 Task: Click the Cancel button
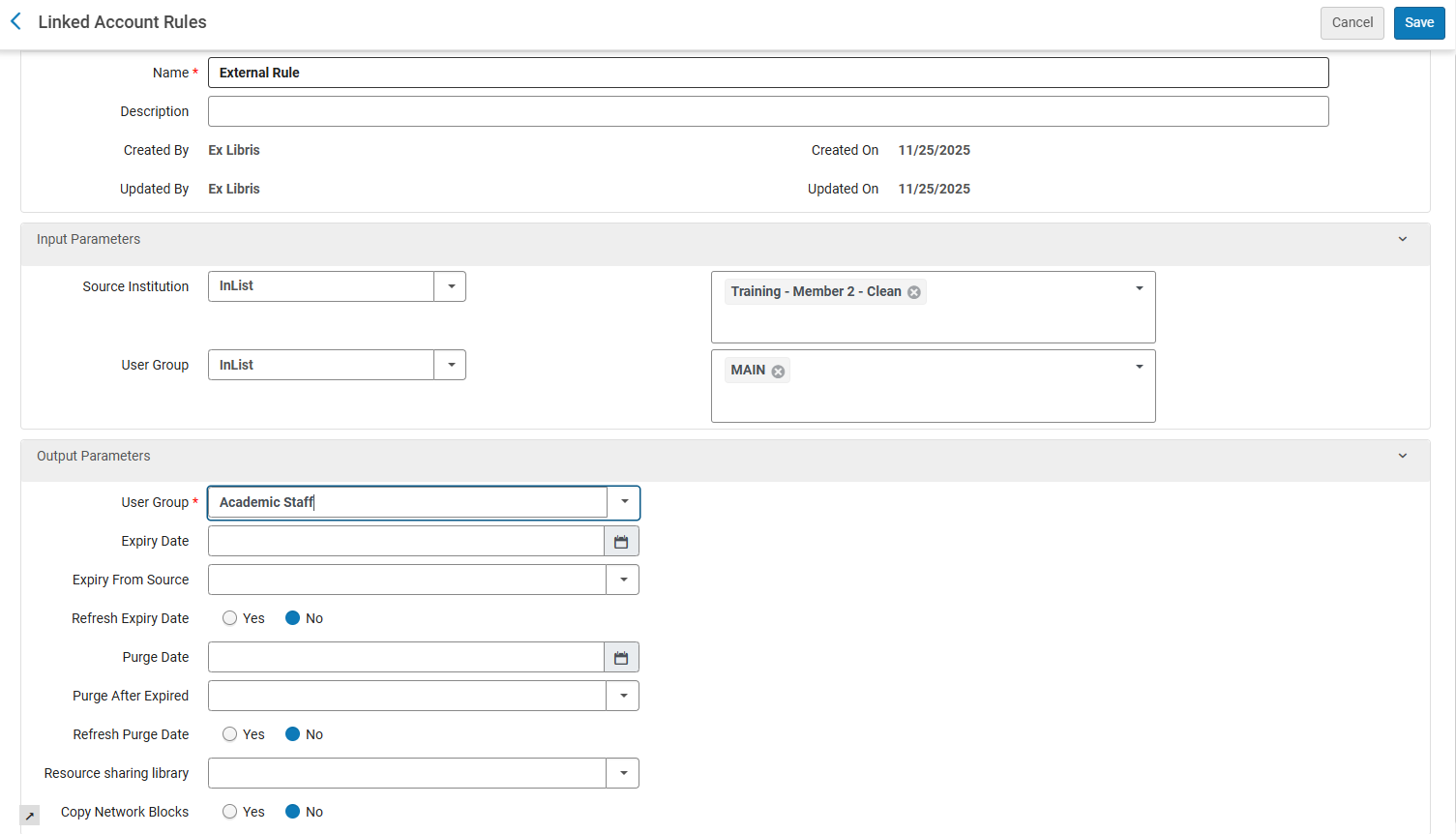[1352, 23]
